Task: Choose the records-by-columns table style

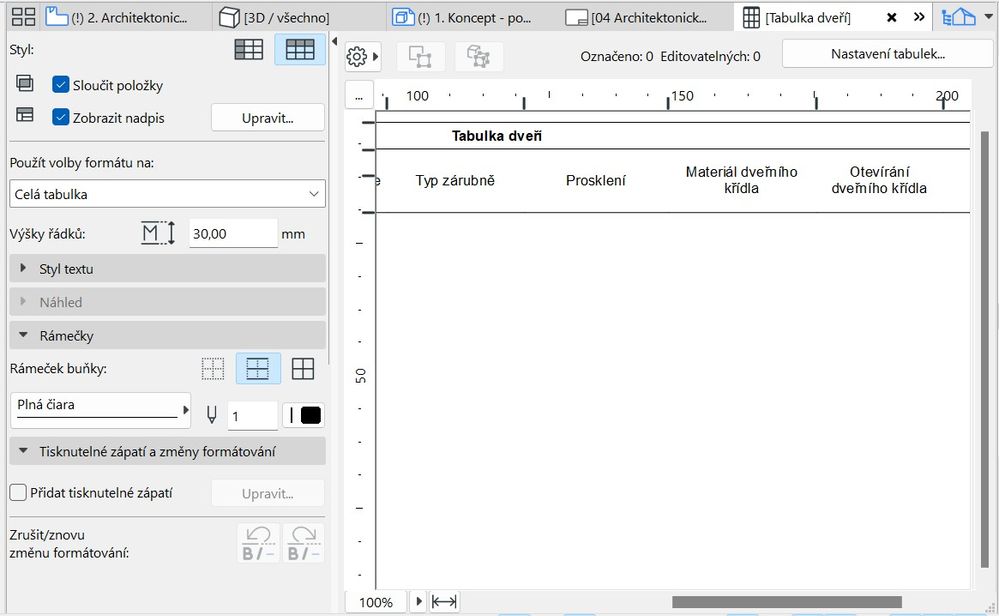Action: click(299, 50)
